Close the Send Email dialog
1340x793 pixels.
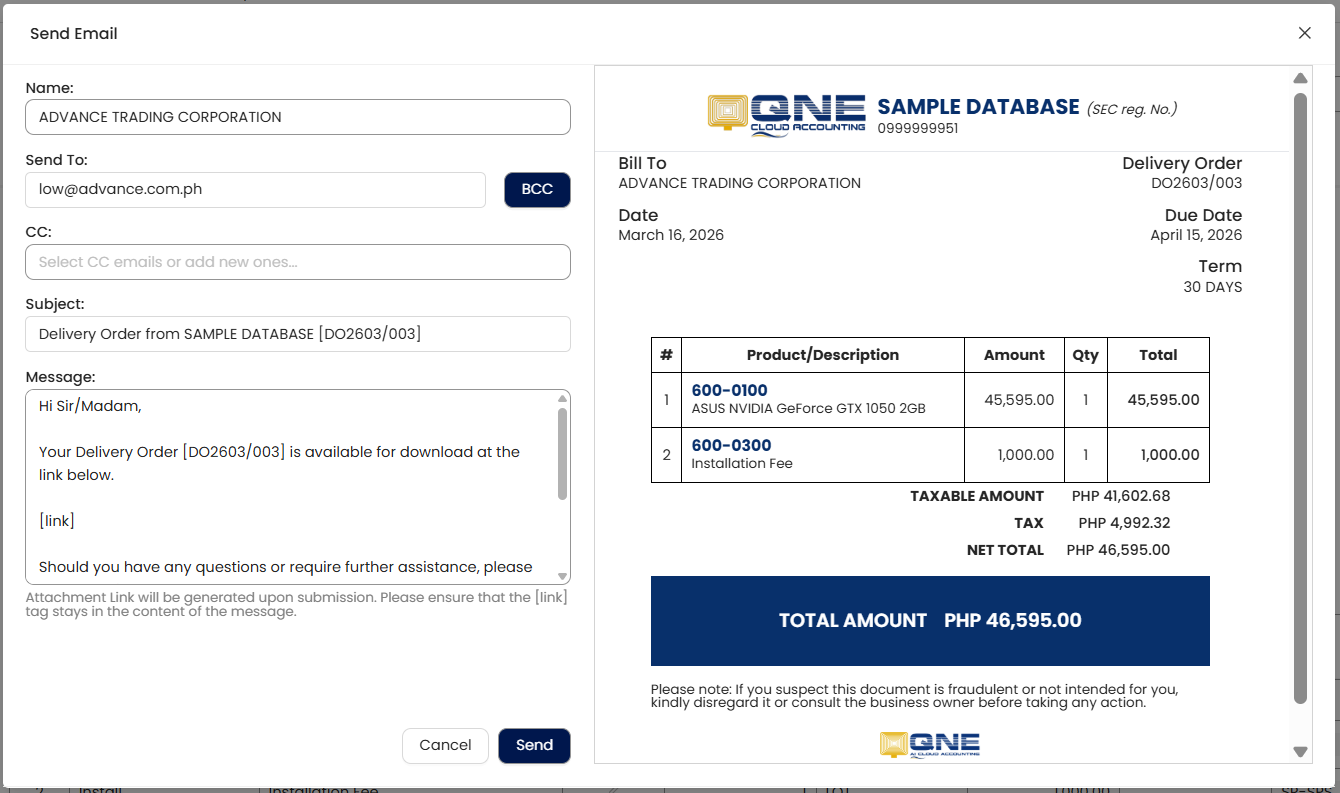point(1304,33)
